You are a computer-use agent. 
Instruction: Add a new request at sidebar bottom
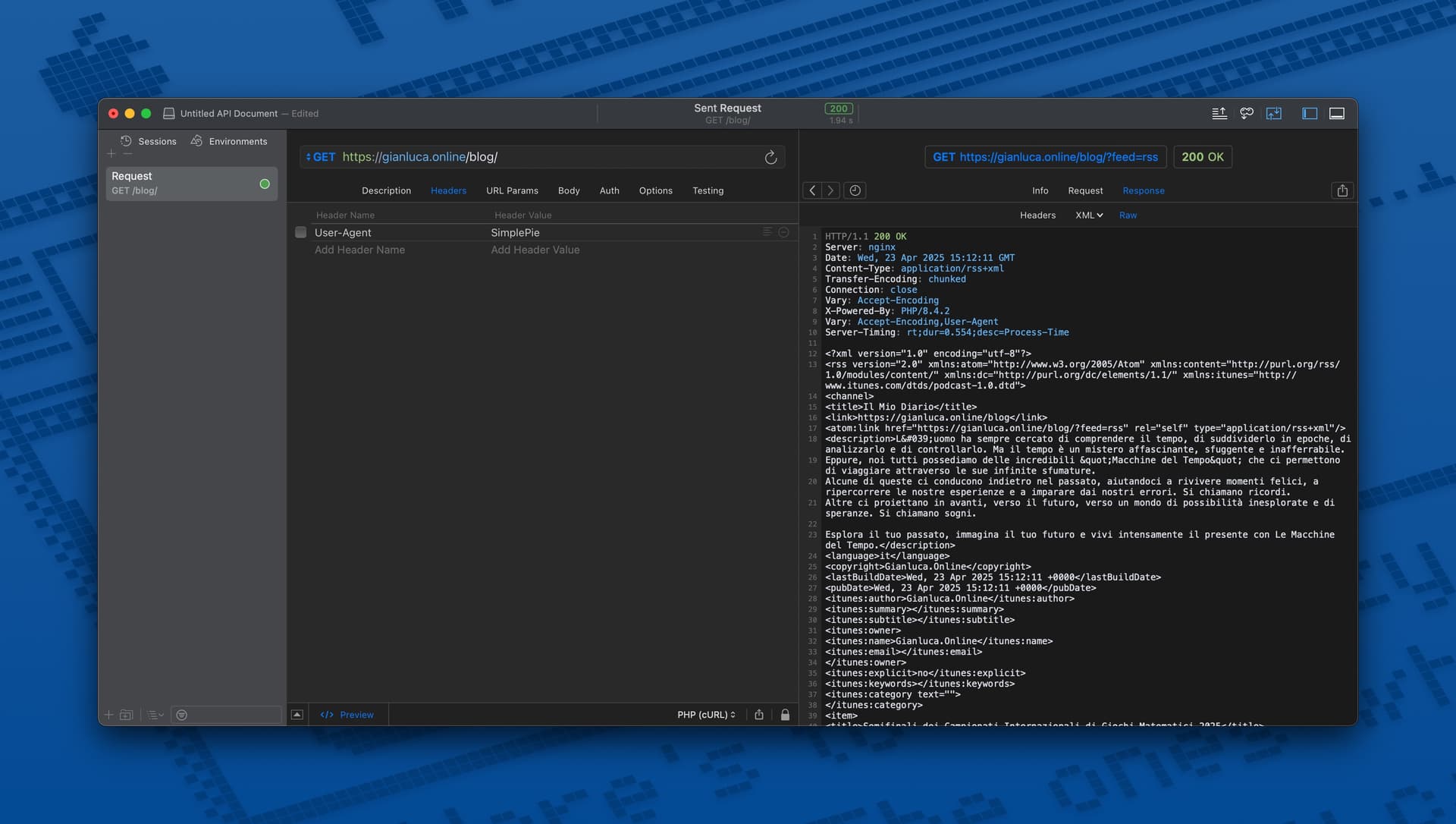coord(108,715)
